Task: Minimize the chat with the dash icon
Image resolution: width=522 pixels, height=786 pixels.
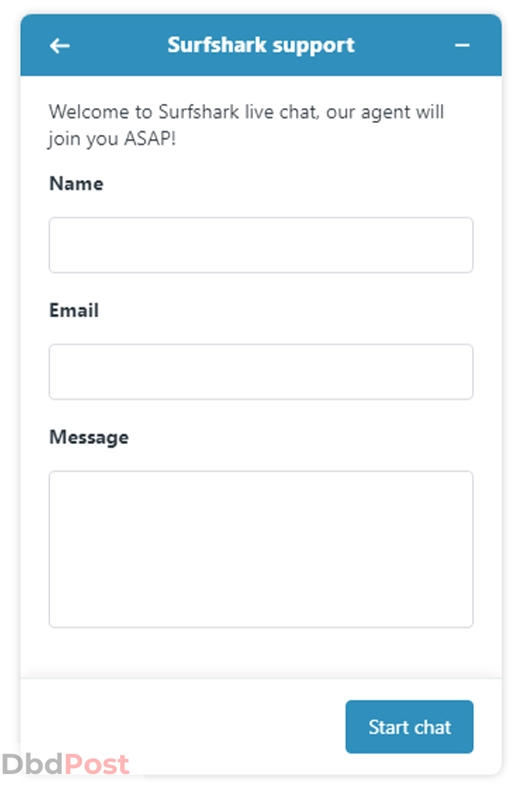Action: [462, 46]
